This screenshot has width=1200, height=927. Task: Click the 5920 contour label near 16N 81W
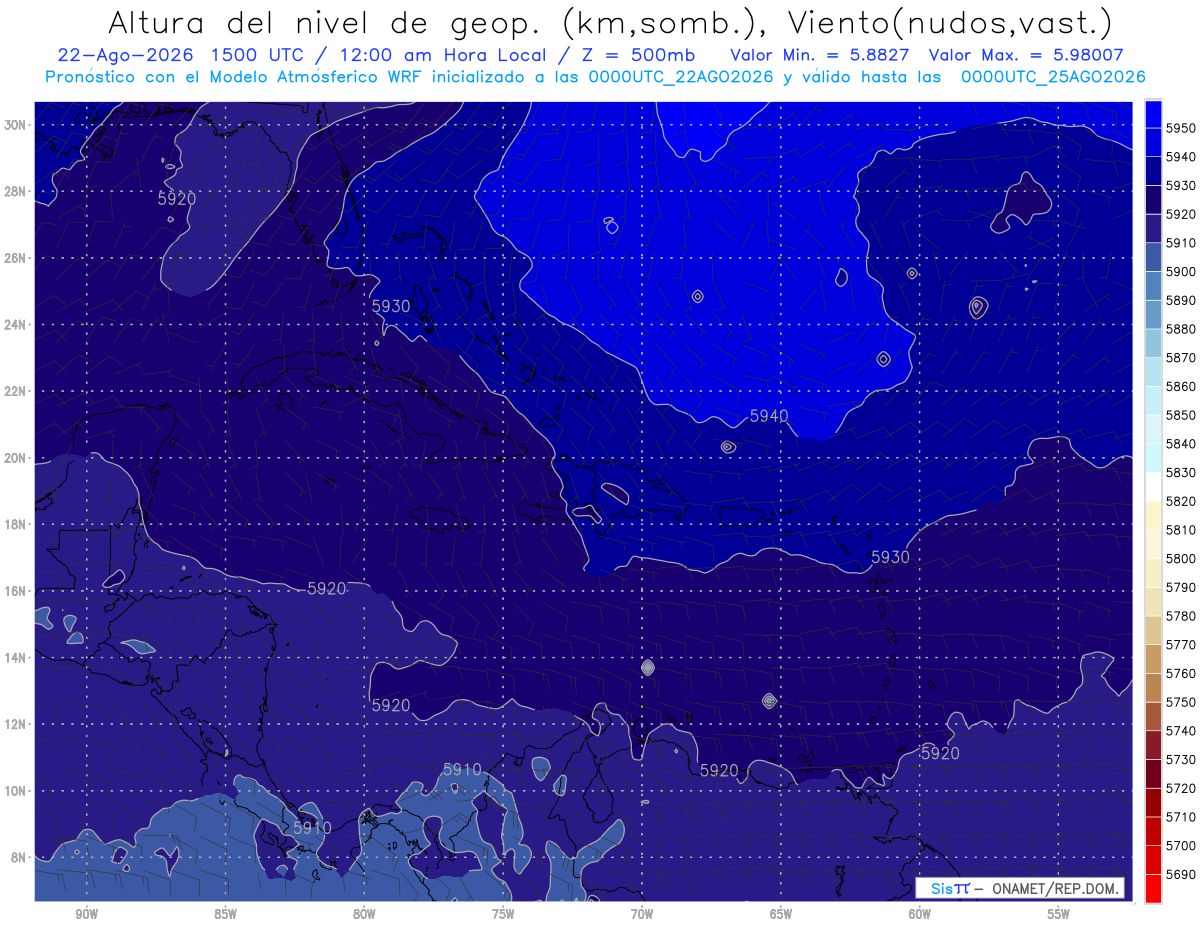(x=327, y=589)
